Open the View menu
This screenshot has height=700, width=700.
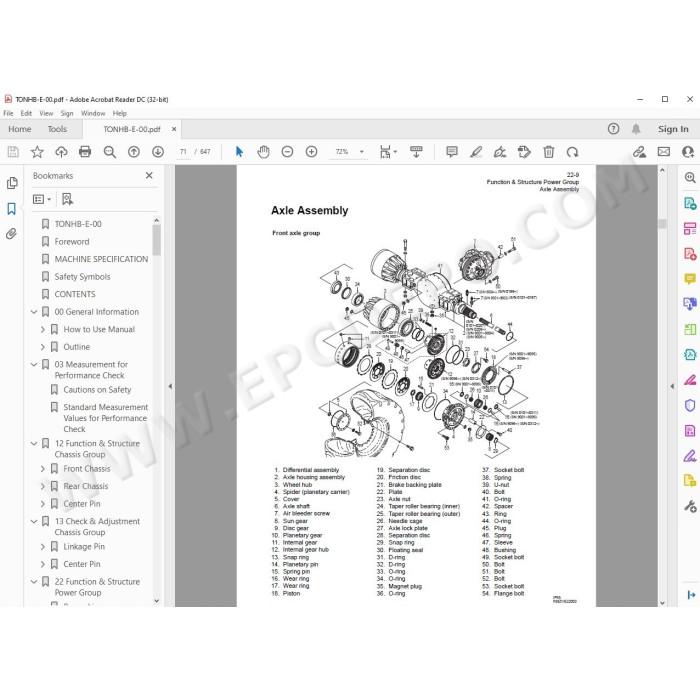click(46, 113)
